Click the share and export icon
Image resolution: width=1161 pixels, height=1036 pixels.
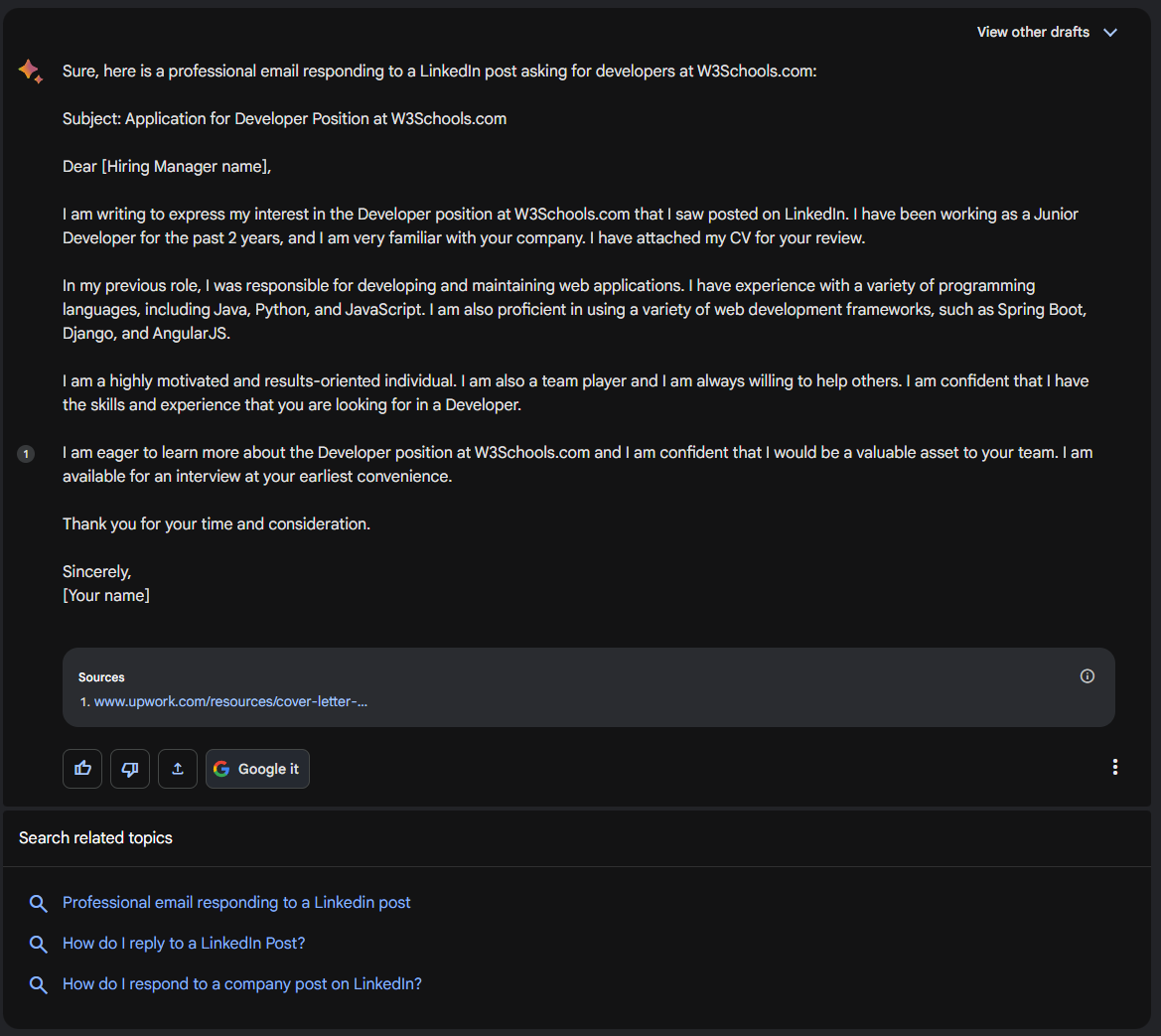178,769
